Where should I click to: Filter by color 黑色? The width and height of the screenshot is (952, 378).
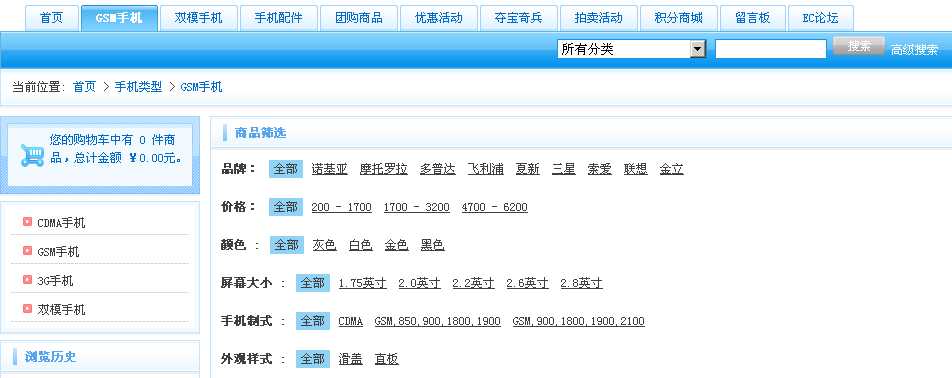tap(432, 245)
